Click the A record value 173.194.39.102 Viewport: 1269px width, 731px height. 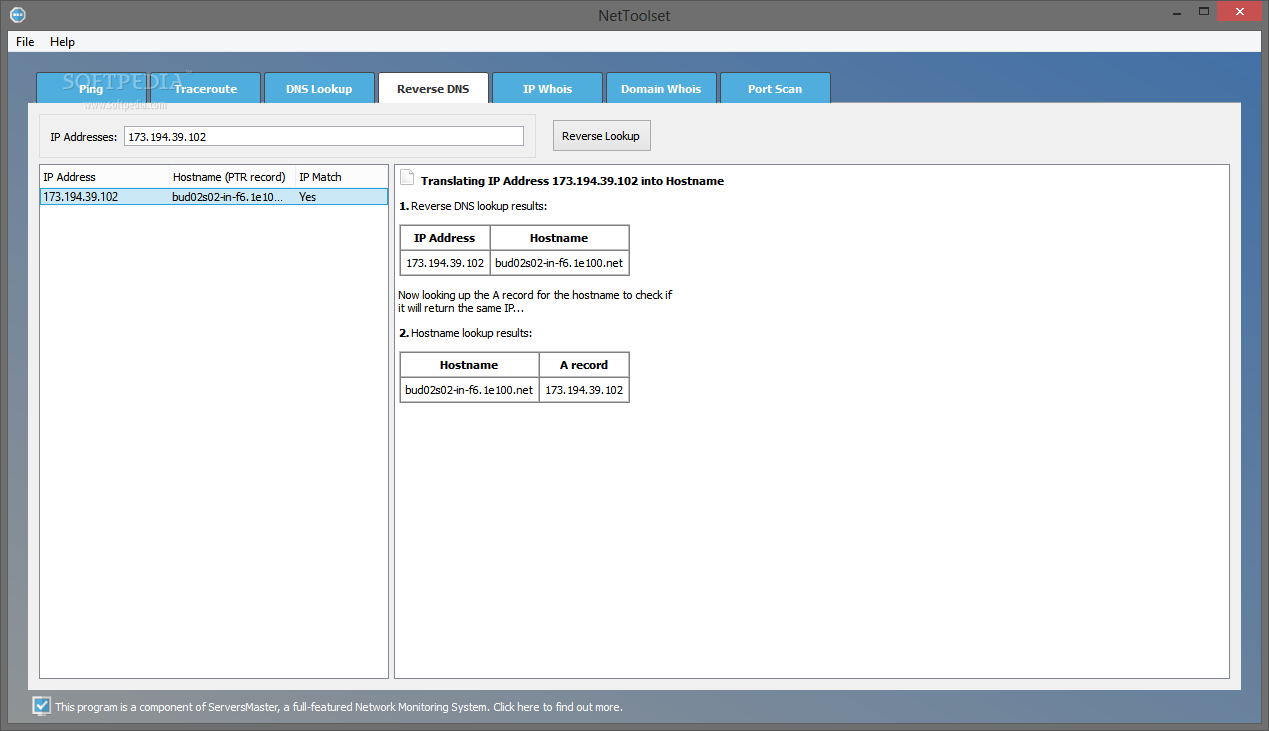(584, 390)
